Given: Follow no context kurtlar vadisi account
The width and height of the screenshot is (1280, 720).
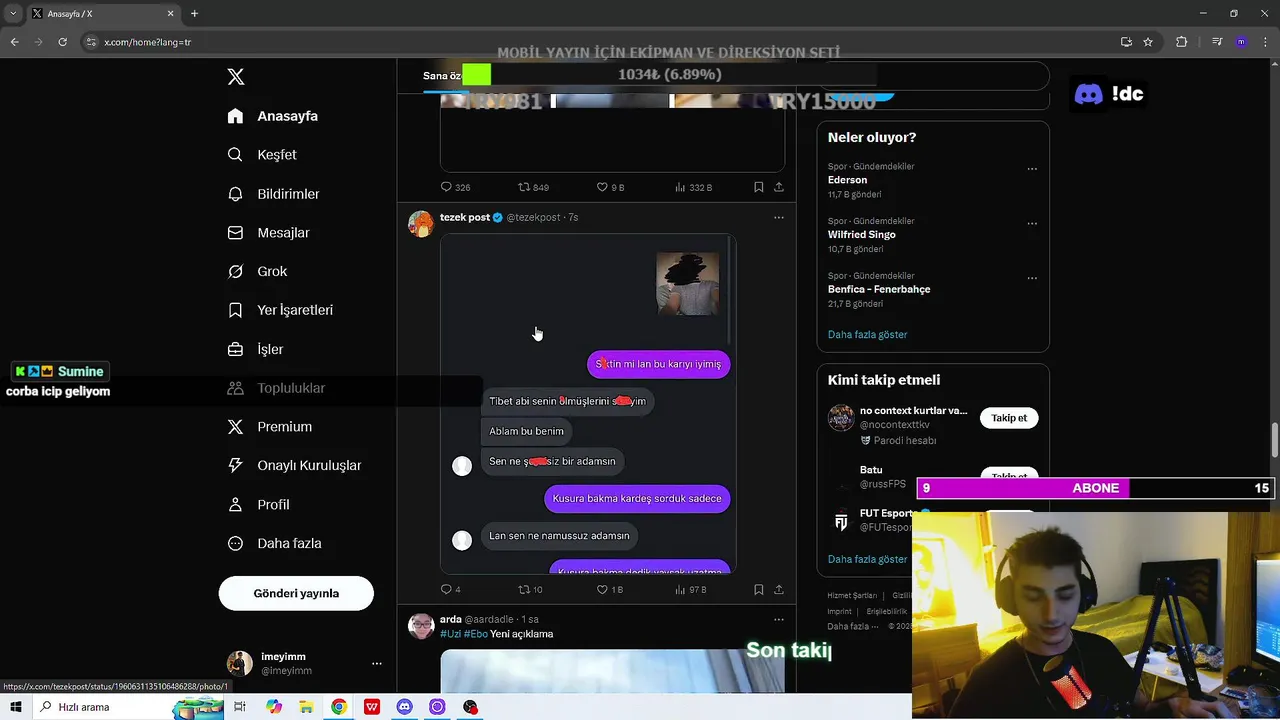Looking at the screenshot, I should [1009, 418].
